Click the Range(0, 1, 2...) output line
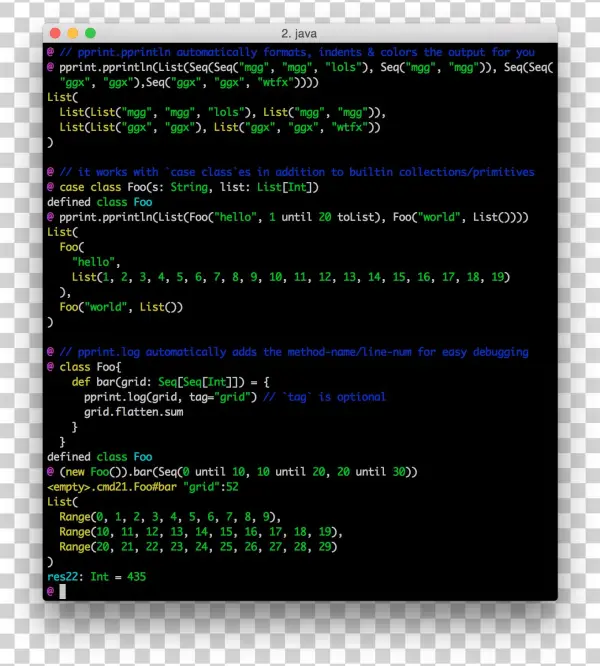 [x=172, y=517]
